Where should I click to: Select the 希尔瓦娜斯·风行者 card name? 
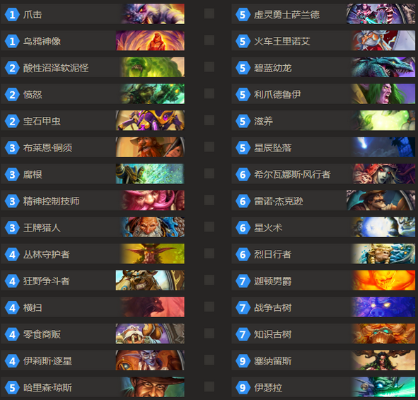[292, 174]
